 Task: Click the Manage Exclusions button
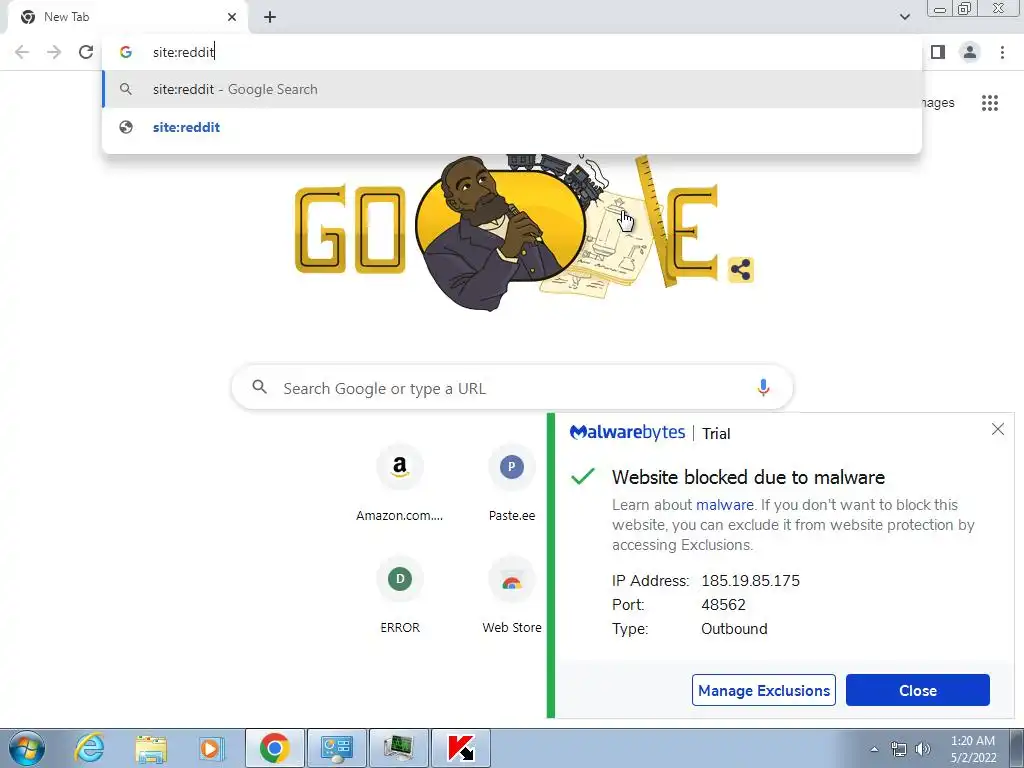pyautogui.click(x=763, y=690)
